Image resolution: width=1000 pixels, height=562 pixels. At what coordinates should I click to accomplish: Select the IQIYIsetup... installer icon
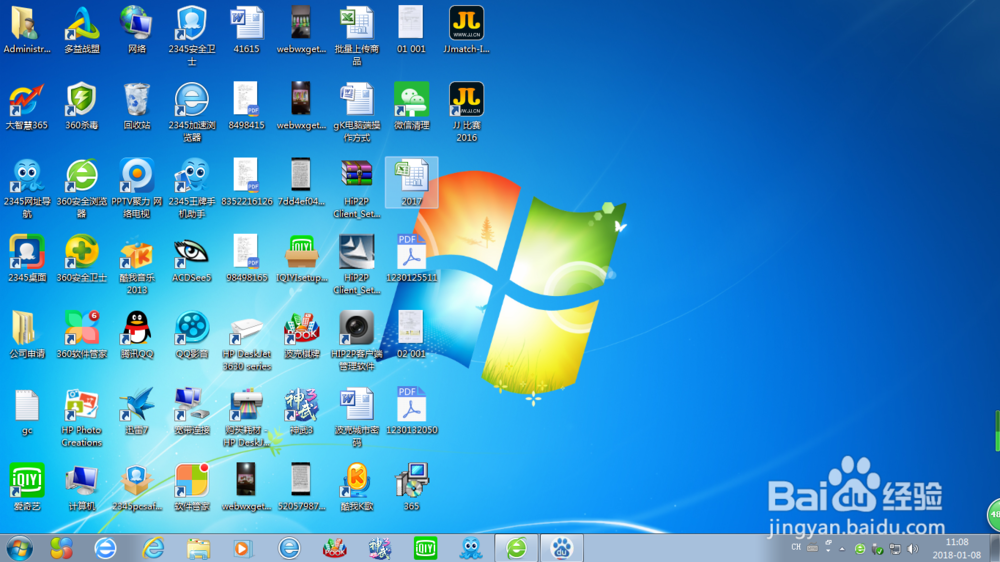(302, 258)
